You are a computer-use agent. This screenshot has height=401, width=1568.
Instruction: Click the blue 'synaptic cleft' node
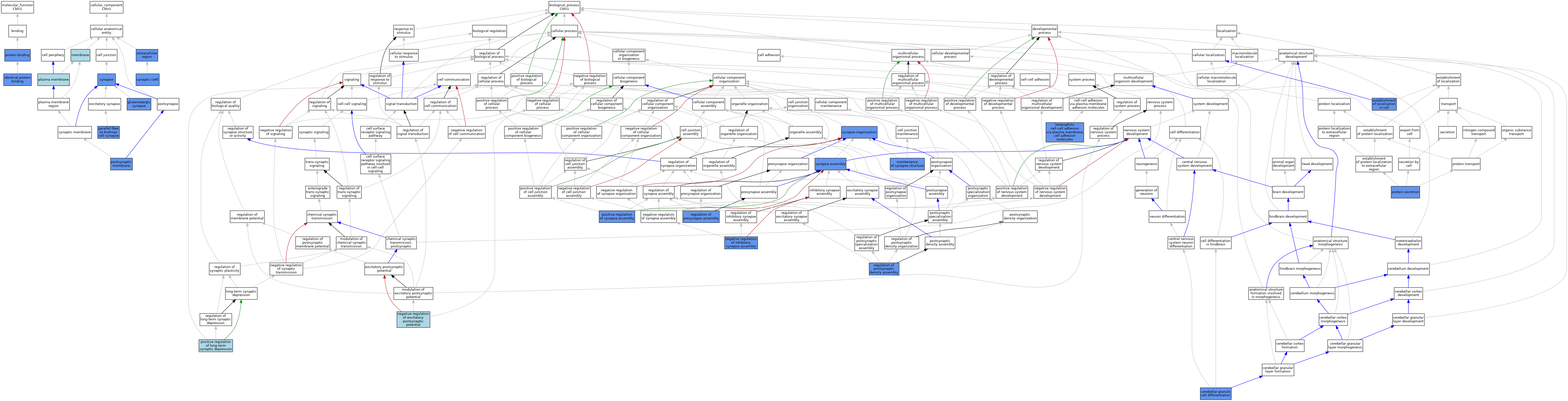tap(147, 79)
